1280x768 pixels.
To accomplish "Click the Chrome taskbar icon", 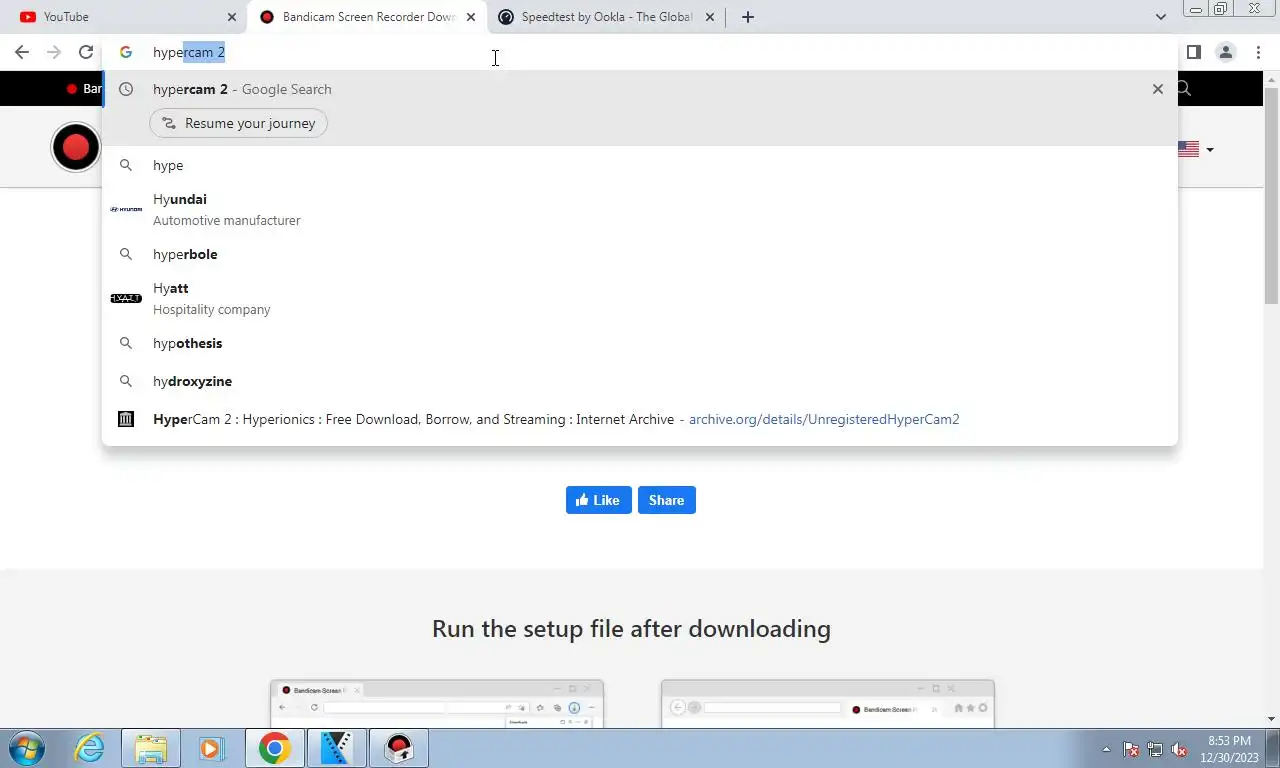I will coord(274,748).
